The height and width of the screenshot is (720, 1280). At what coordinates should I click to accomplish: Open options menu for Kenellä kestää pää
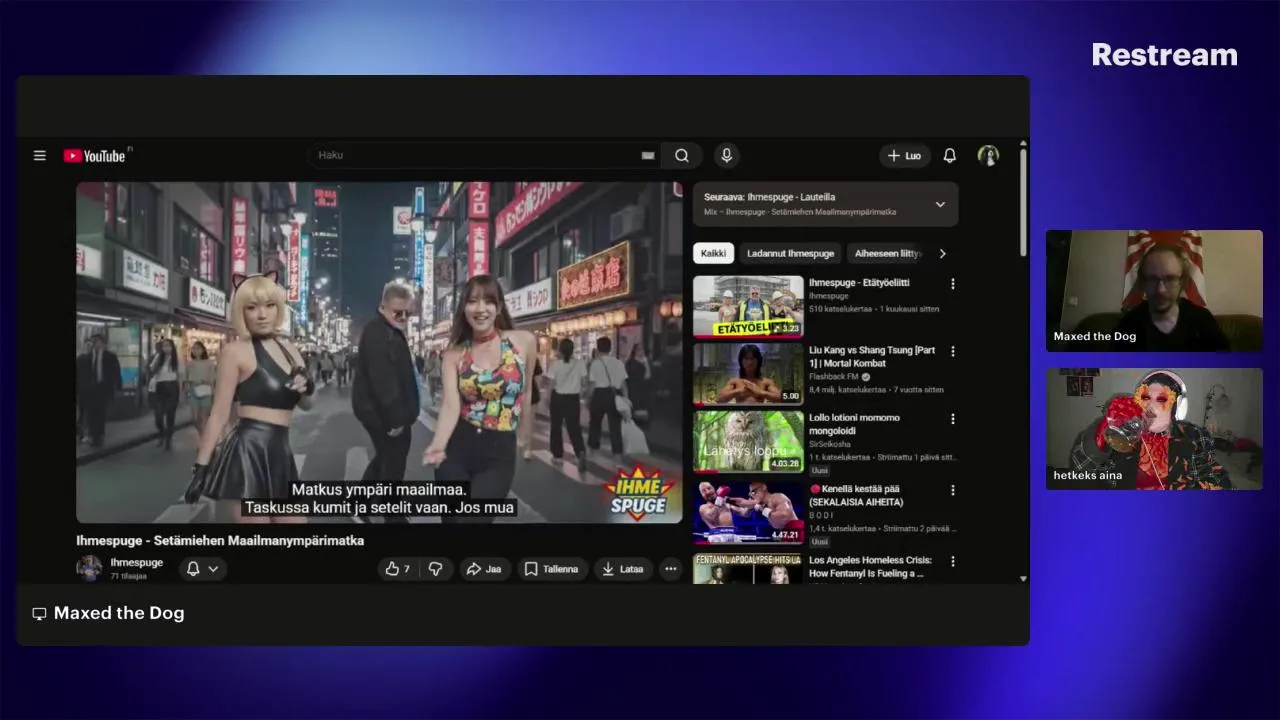tap(952, 490)
